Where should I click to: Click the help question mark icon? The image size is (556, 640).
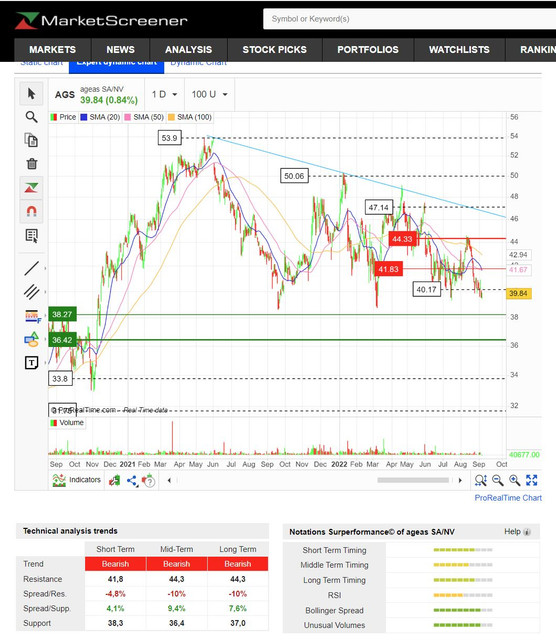point(149,480)
